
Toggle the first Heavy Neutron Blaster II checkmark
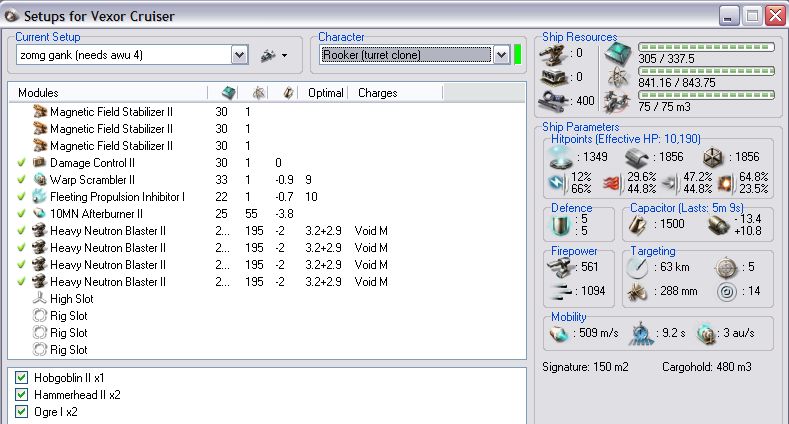(21, 231)
